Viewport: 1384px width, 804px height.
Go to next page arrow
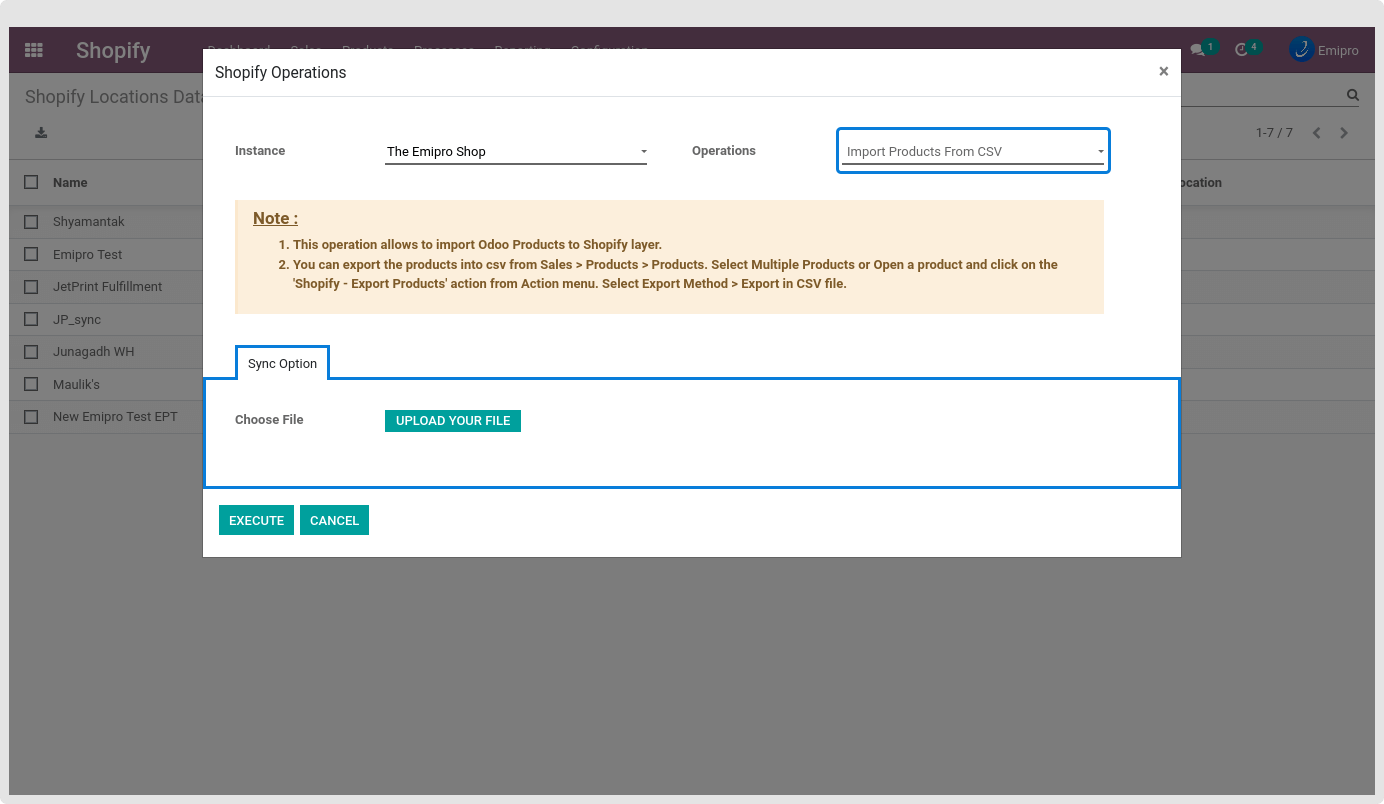point(1344,133)
